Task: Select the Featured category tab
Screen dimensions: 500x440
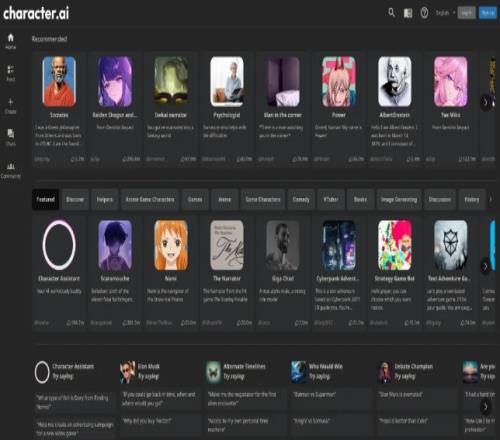Action: (x=46, y=199)
